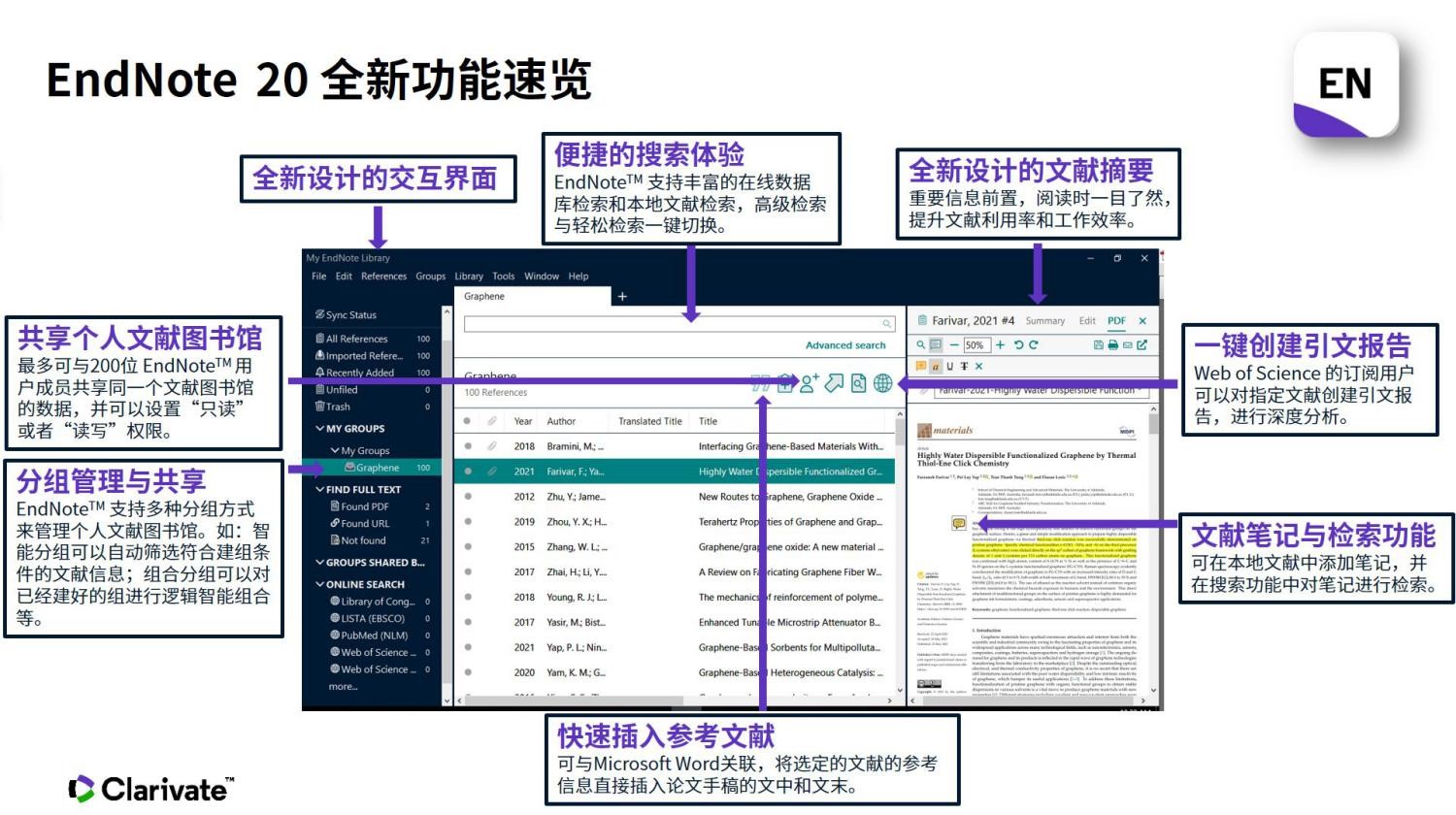
Task: Open the PDF in external window
Action: [x=1142, y=344]
